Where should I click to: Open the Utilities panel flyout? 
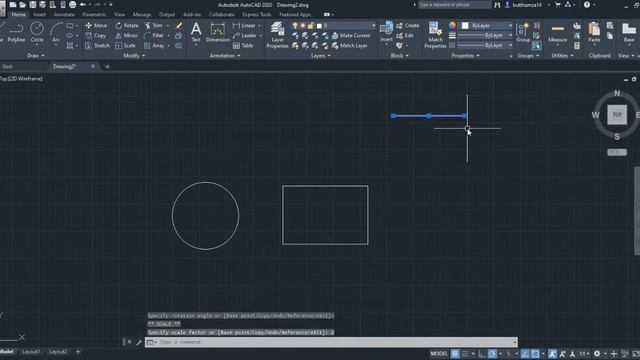(x=562, y=56)
